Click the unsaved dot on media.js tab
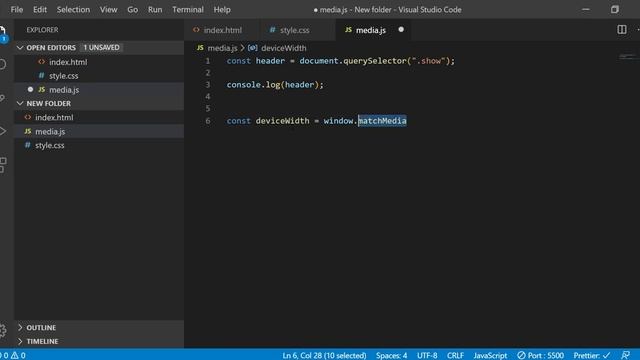 tap(401, 29)
